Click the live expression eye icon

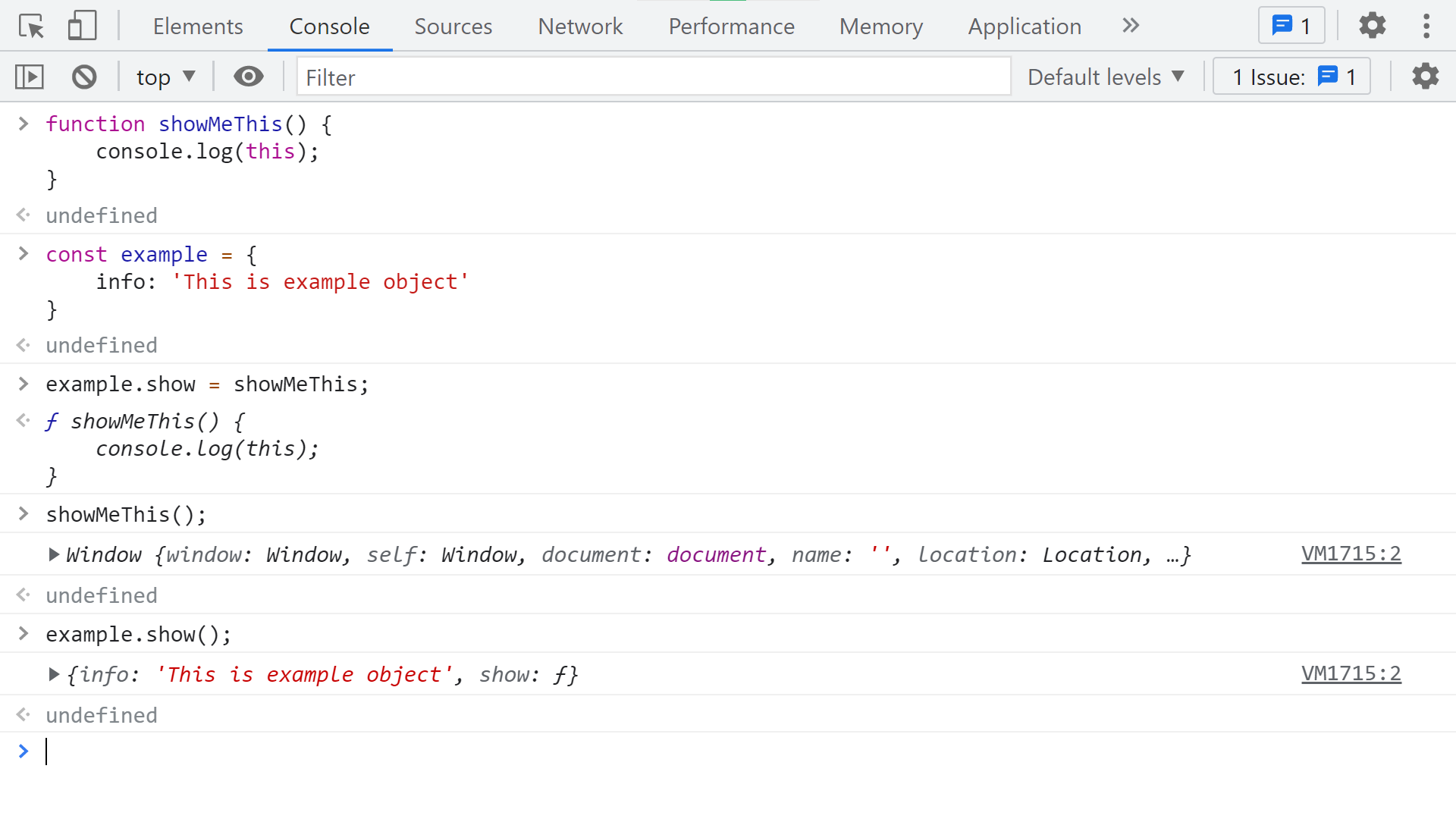tap(248, 77)
